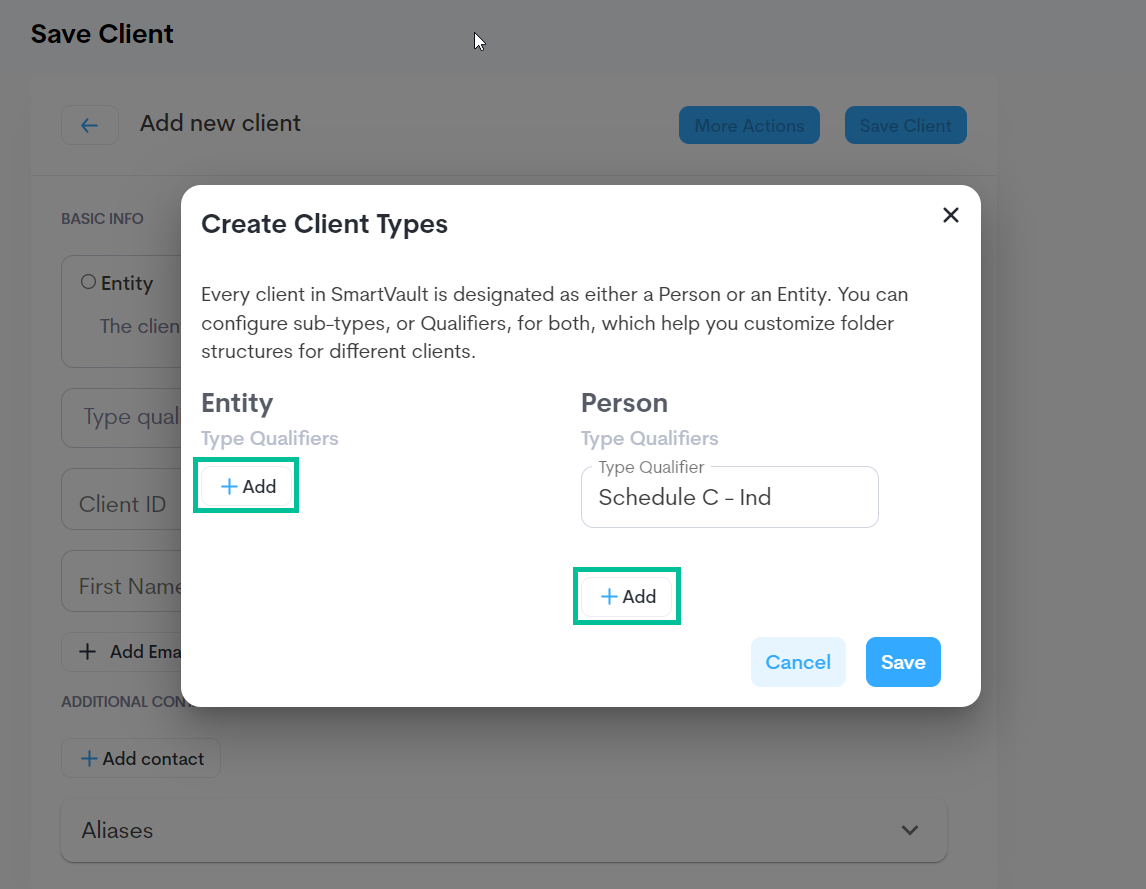1146x889 pixels.
Task: Add a Person type qualifier
Action: (x=628, y=597)
